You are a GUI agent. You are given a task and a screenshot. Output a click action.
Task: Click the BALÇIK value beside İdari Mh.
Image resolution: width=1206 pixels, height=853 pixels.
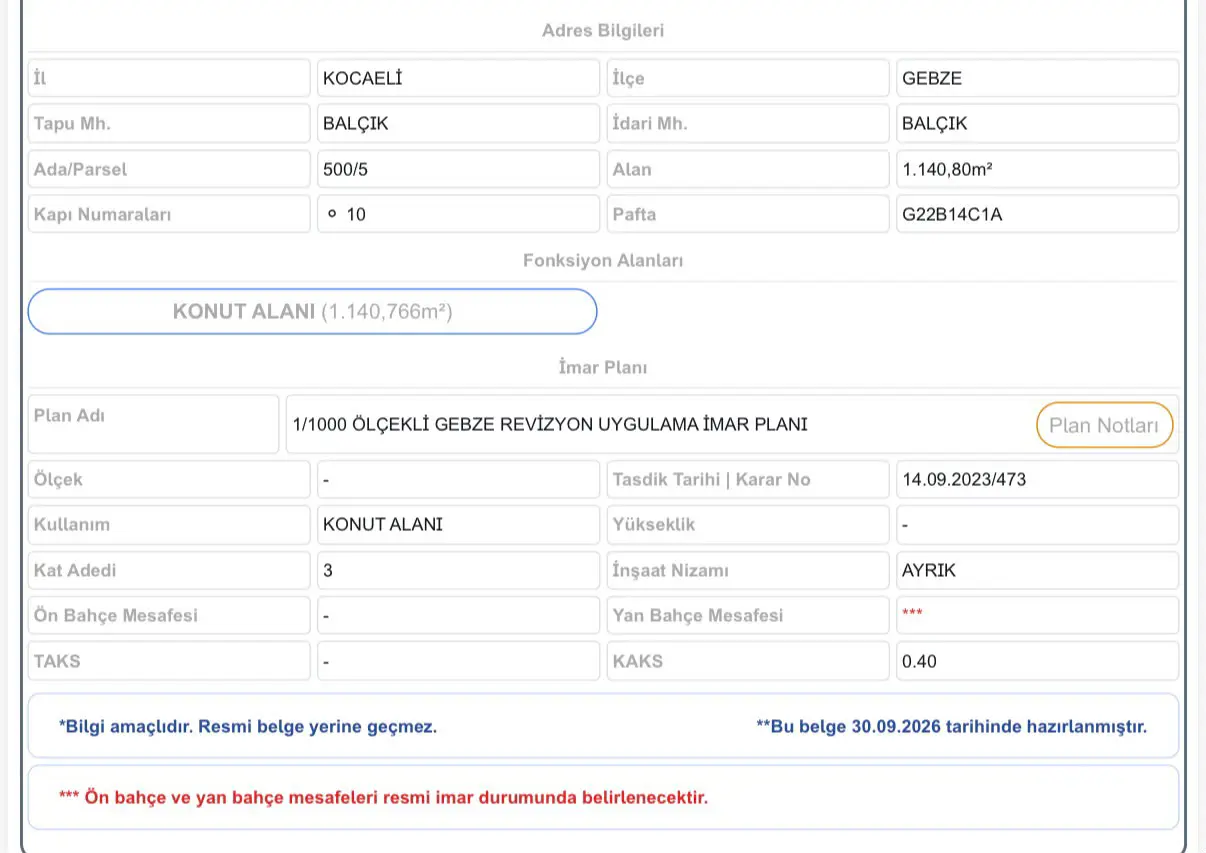[x=934, y=124]
